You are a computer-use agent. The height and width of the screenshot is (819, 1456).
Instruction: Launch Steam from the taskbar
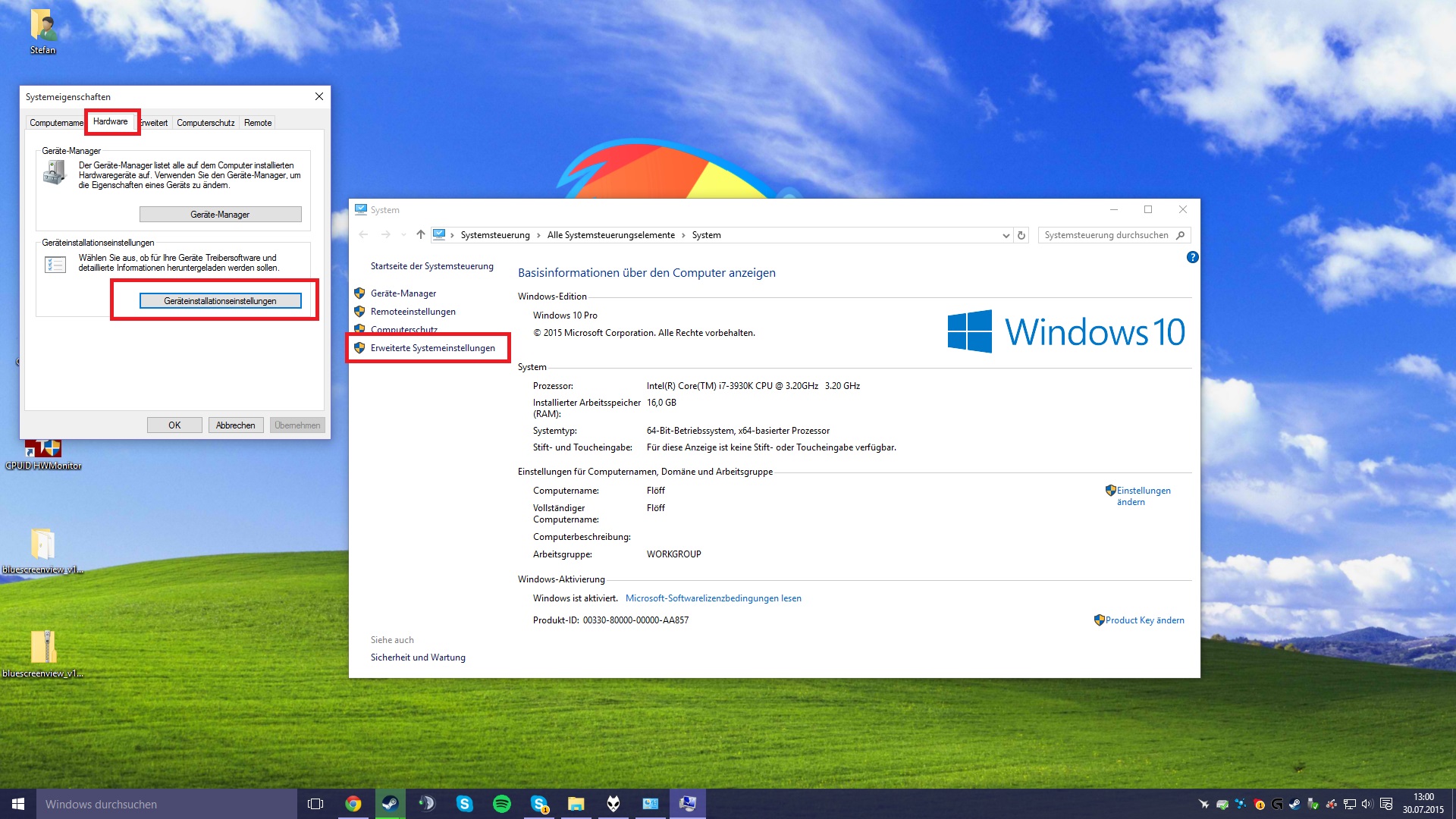point(390,804)
